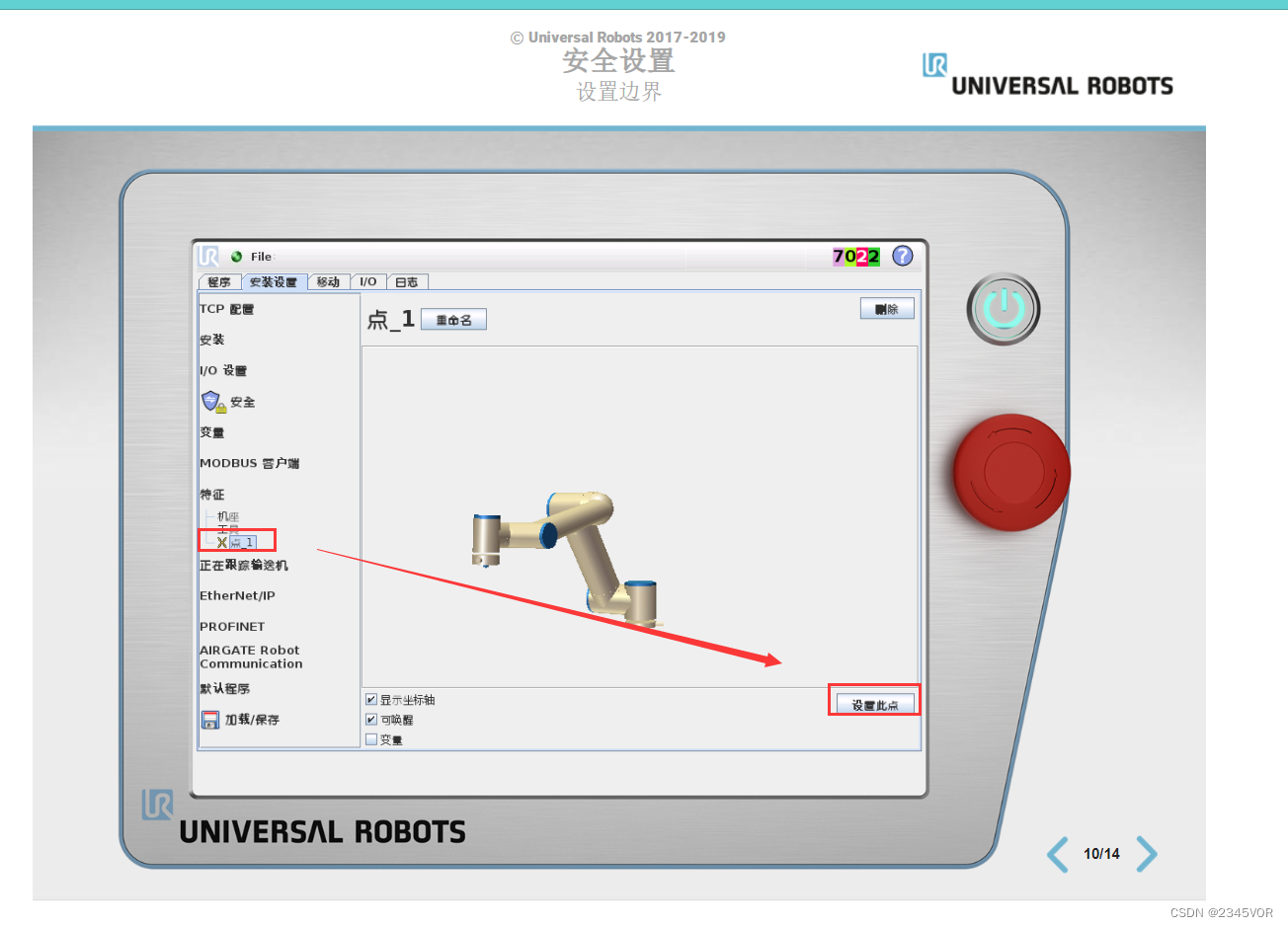Open TCP 配置 in sidebar
Image resolution: width=1288 pixels, height=927 pixels.
227,309
